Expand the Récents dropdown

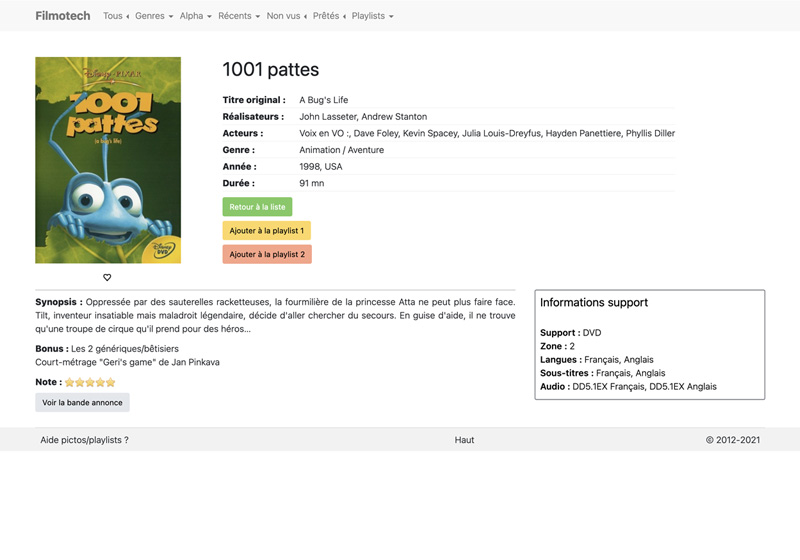(x=239, y=16)
